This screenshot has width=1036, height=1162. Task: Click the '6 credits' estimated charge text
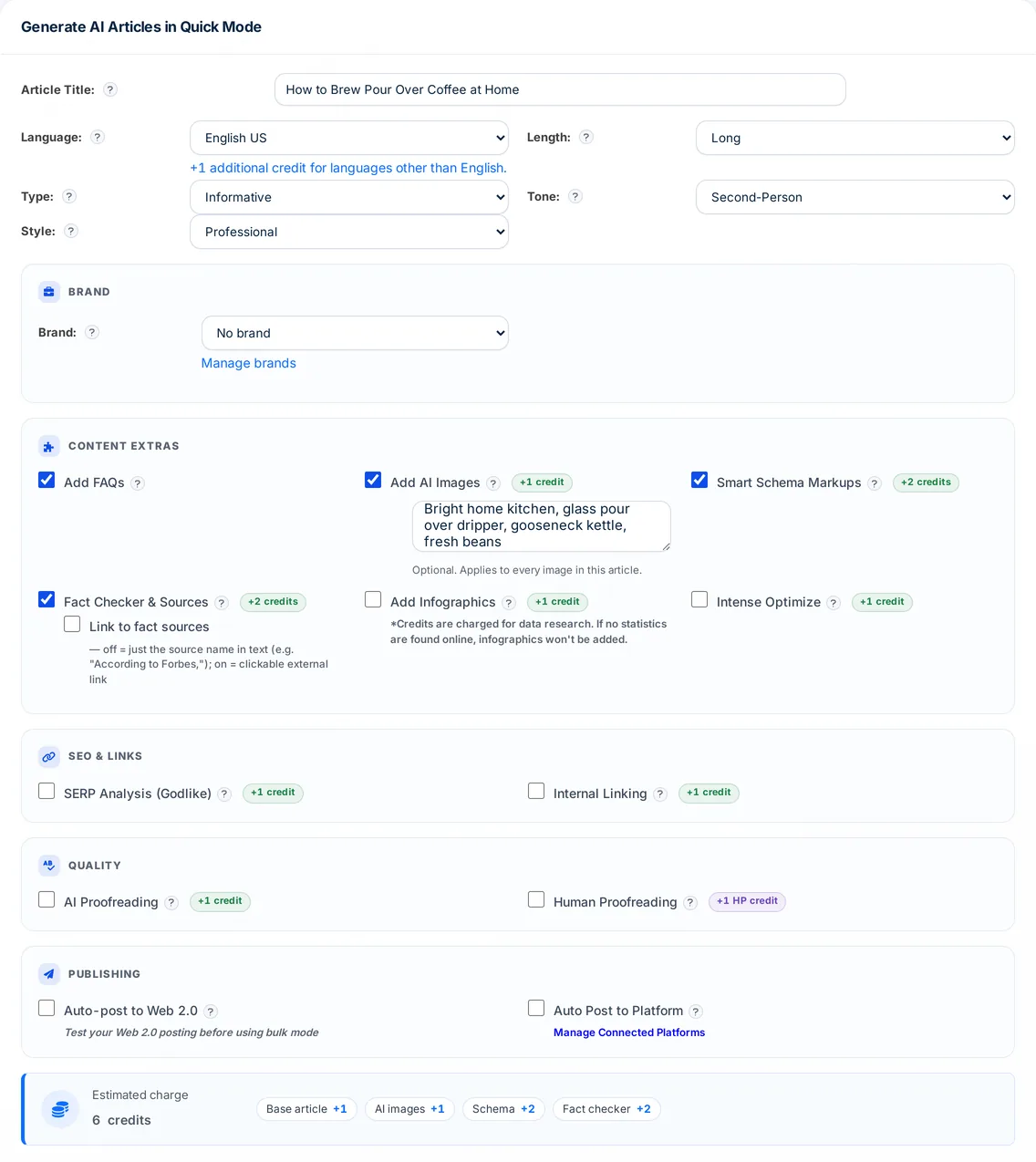(121, 1120)
